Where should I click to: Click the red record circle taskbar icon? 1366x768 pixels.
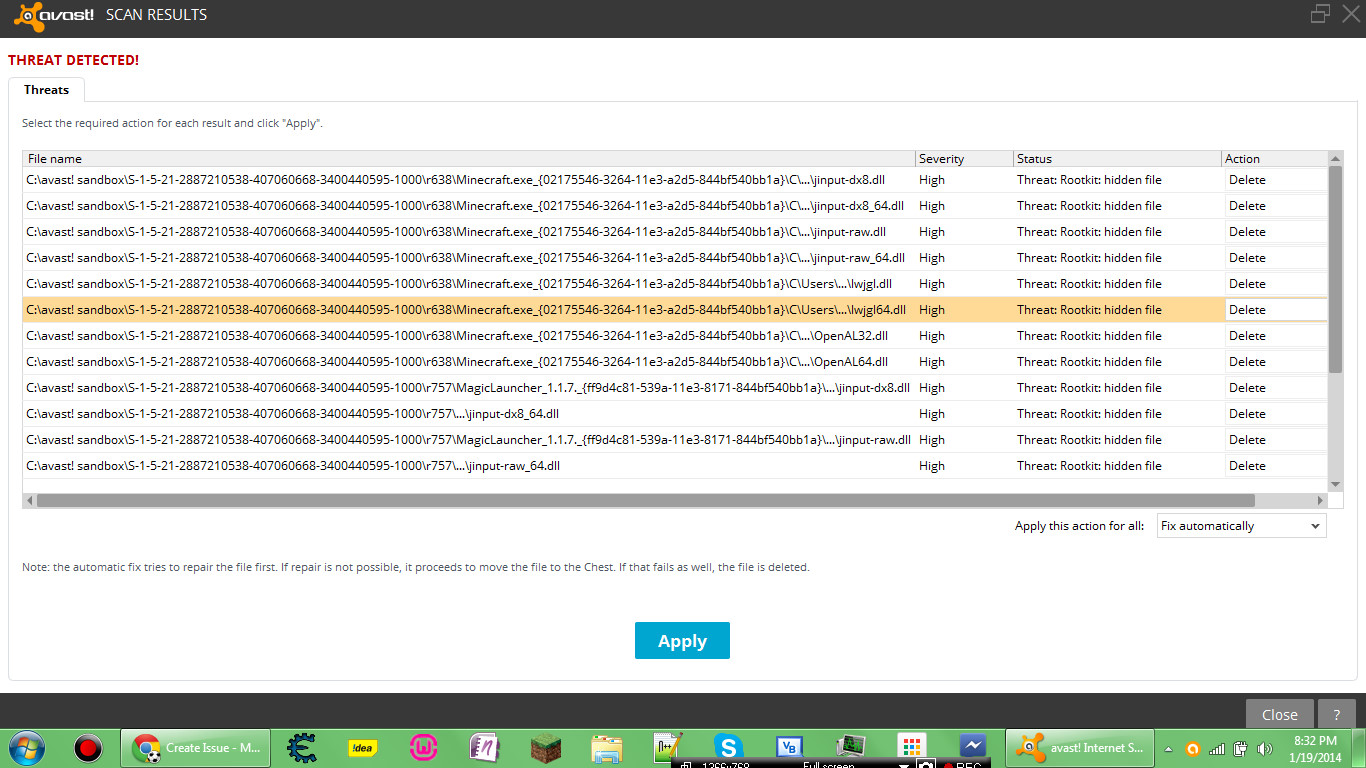[88, 747]
